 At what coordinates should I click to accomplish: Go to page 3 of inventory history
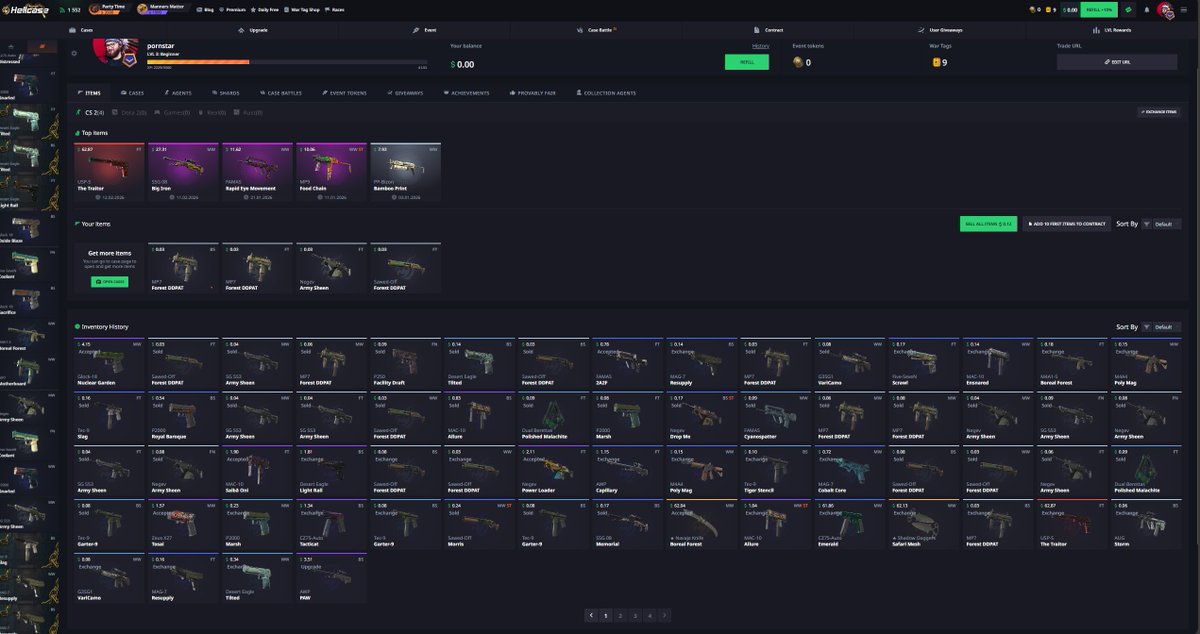[635, 616]
